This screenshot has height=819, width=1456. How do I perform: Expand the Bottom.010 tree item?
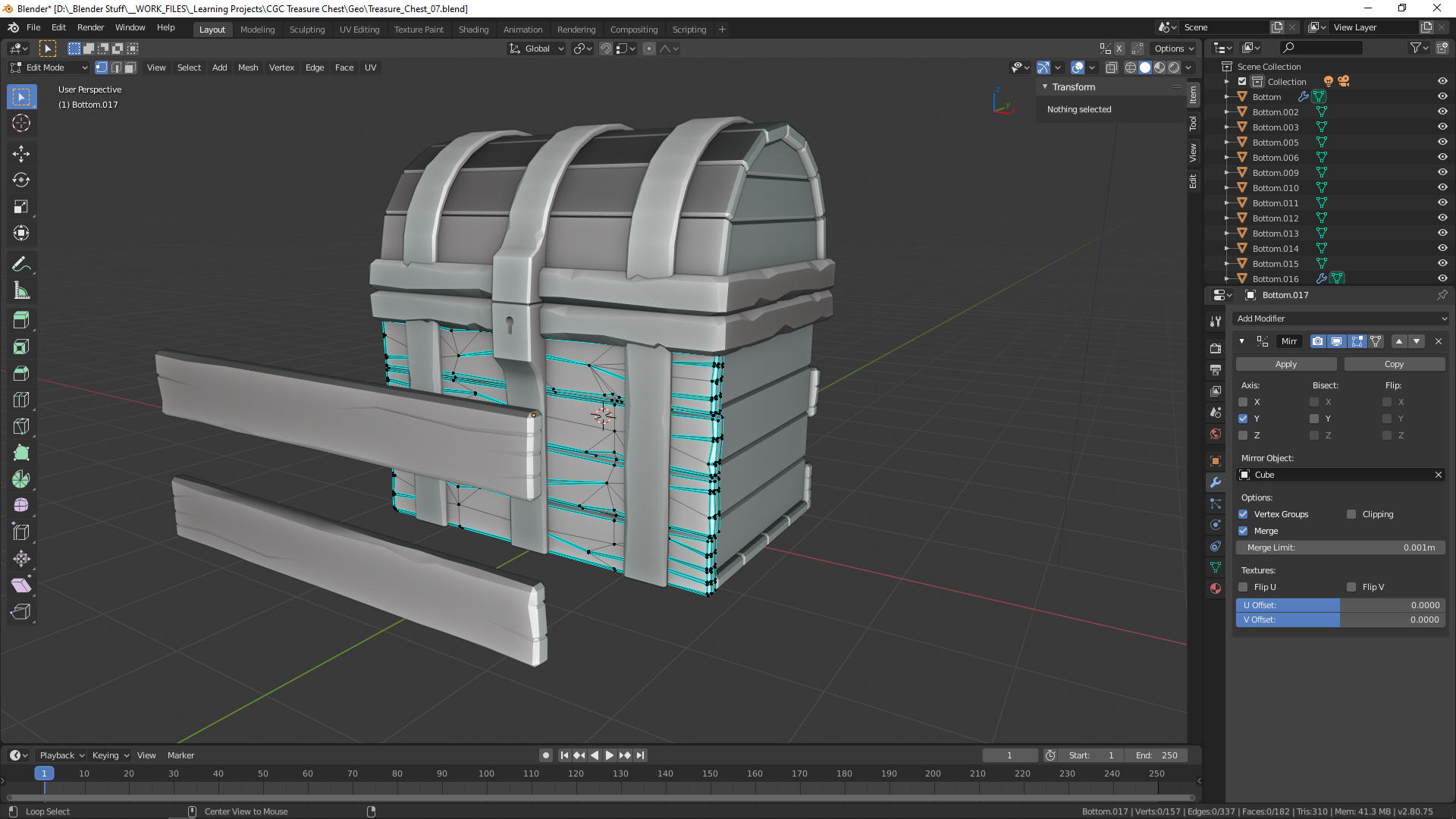click(x=1227, y=187)
